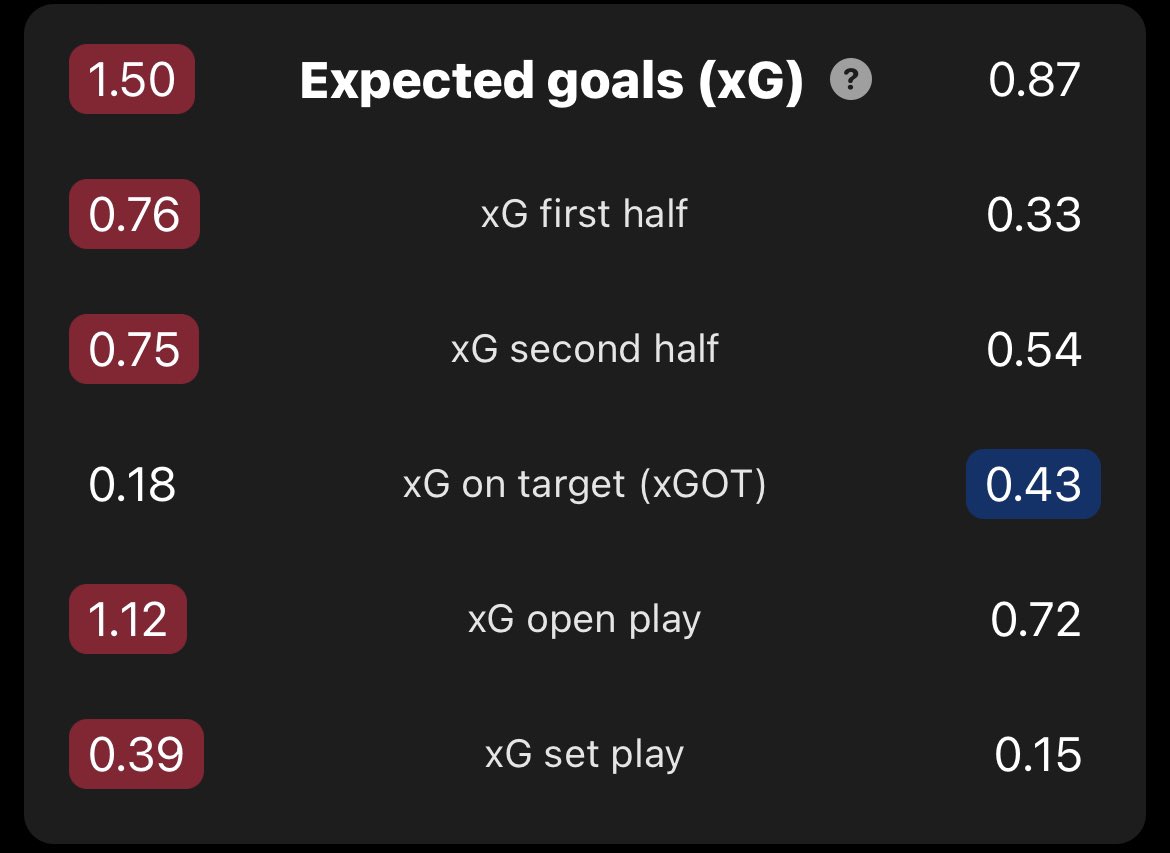
Task: Click the 0.76 first half badge
Action: 134,214
